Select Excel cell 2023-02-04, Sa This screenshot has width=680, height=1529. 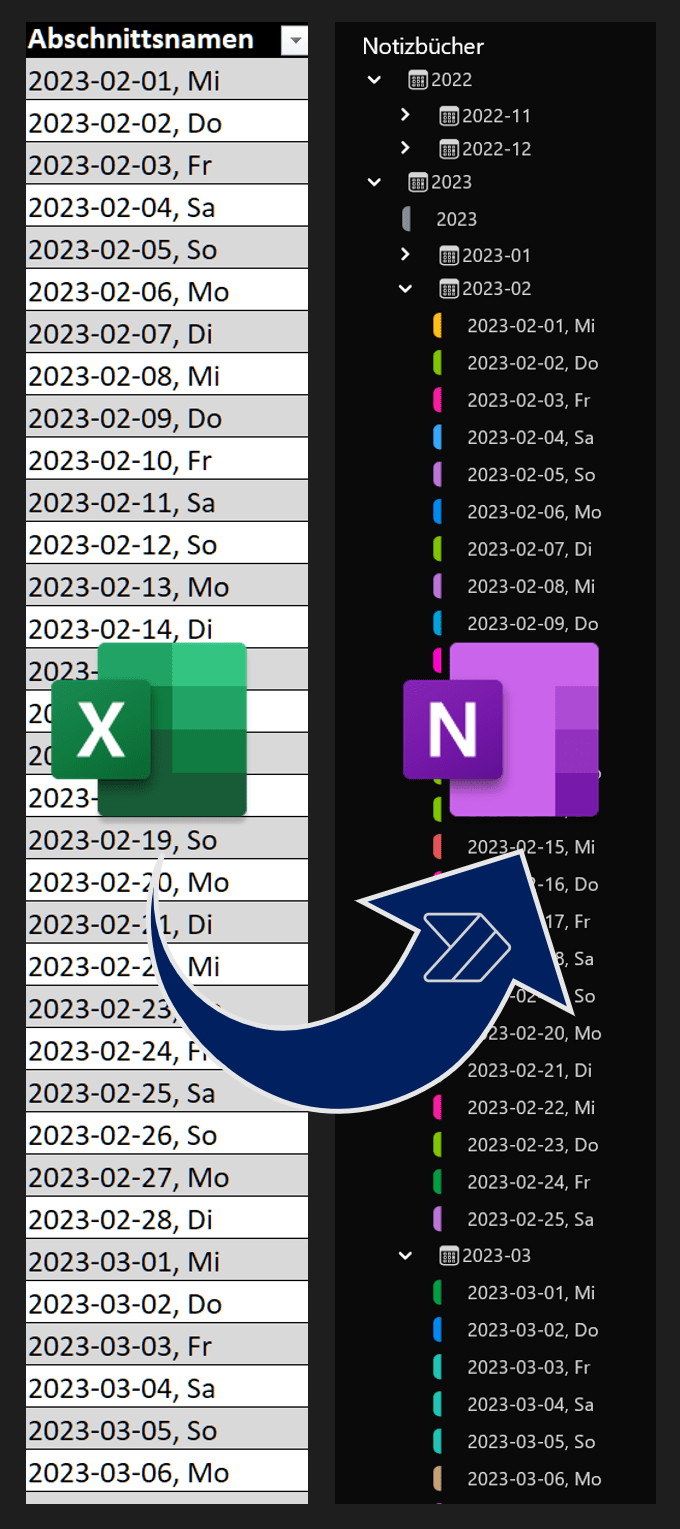(167, 205)
